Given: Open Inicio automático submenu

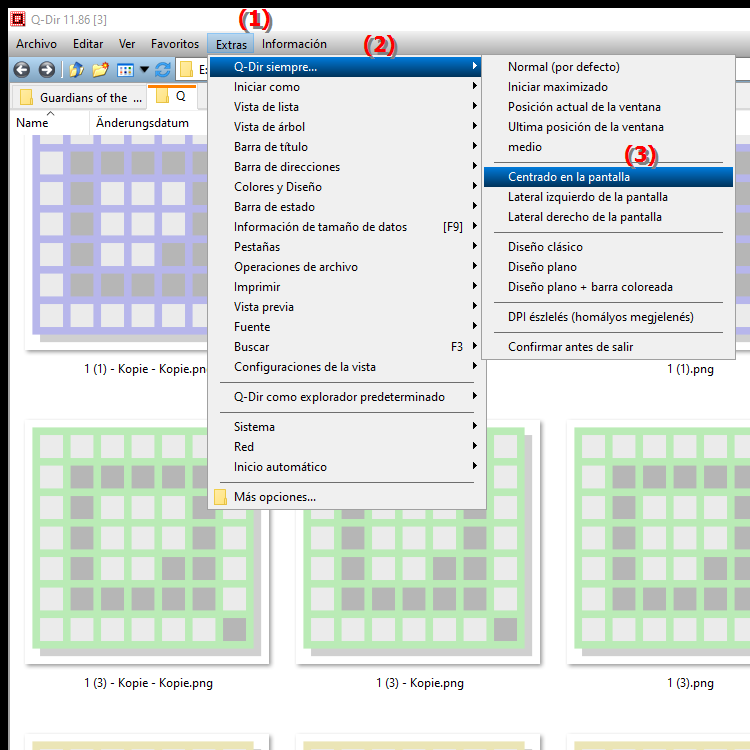Looking at the screenshot, I should pos(345,467).
